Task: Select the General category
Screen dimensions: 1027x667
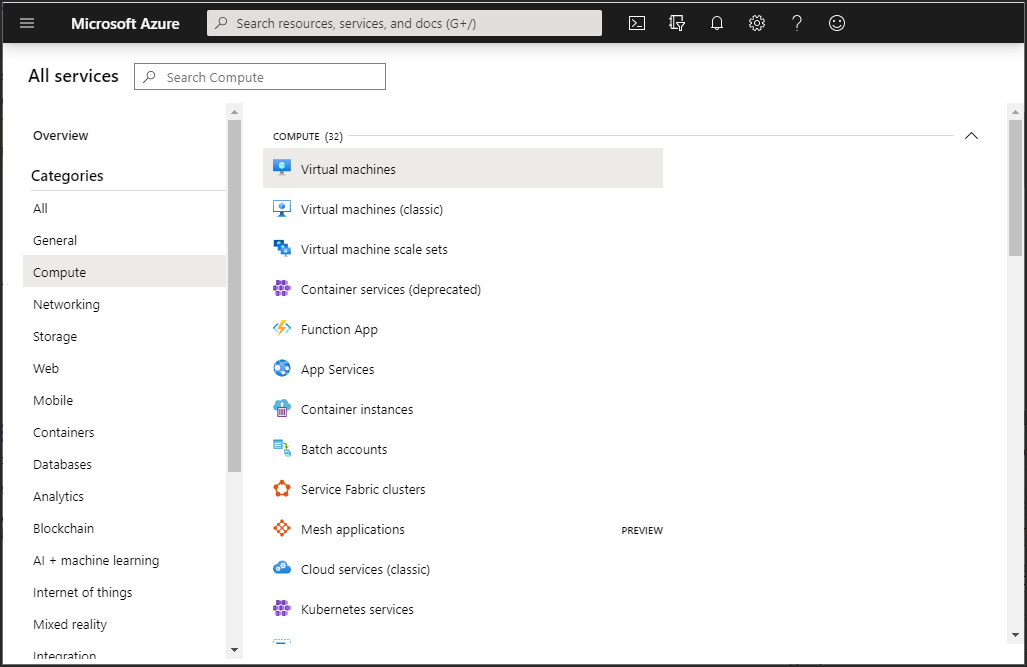Action: coord(124,240)
